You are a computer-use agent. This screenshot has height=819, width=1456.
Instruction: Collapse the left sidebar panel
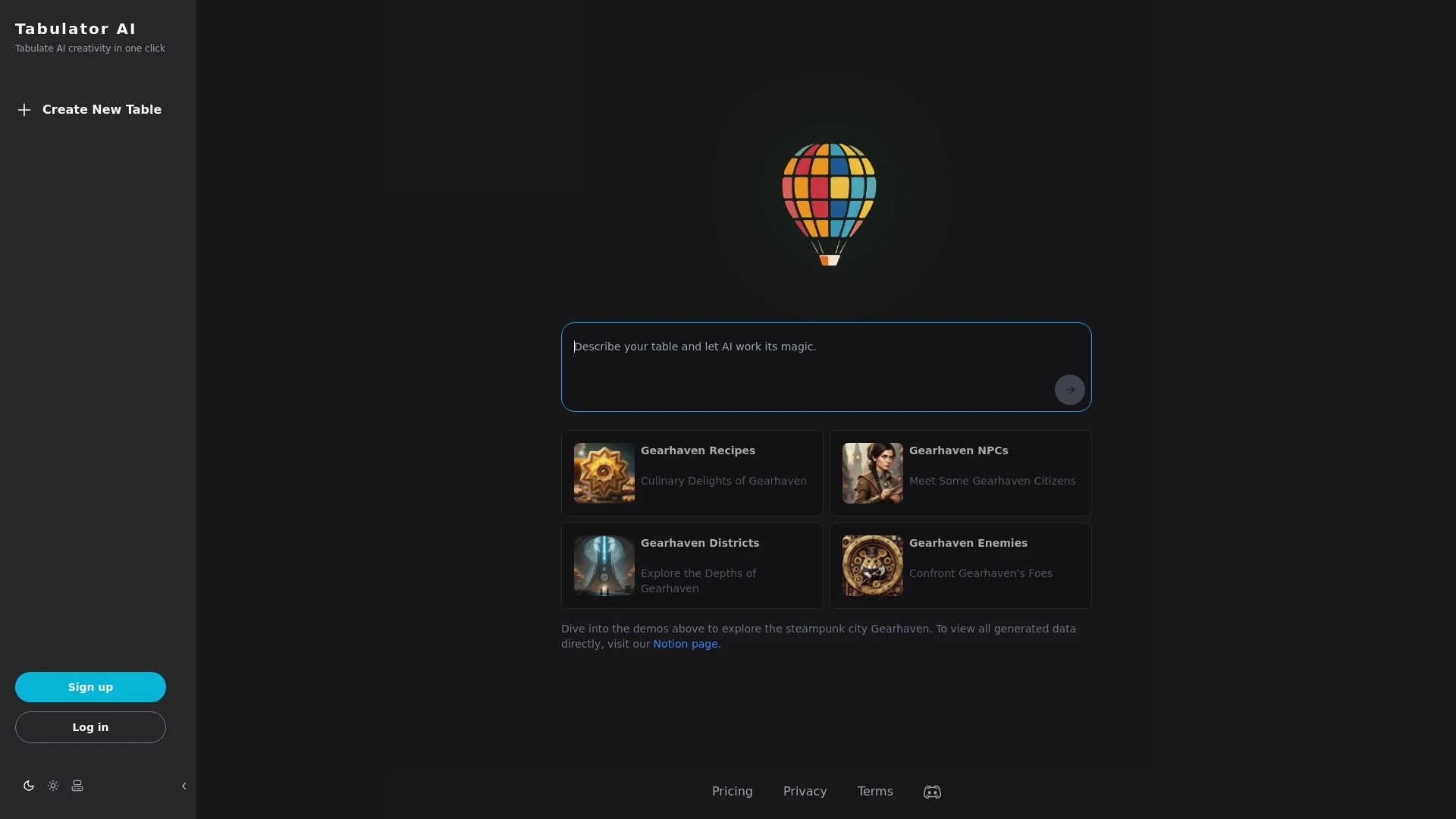183,785
